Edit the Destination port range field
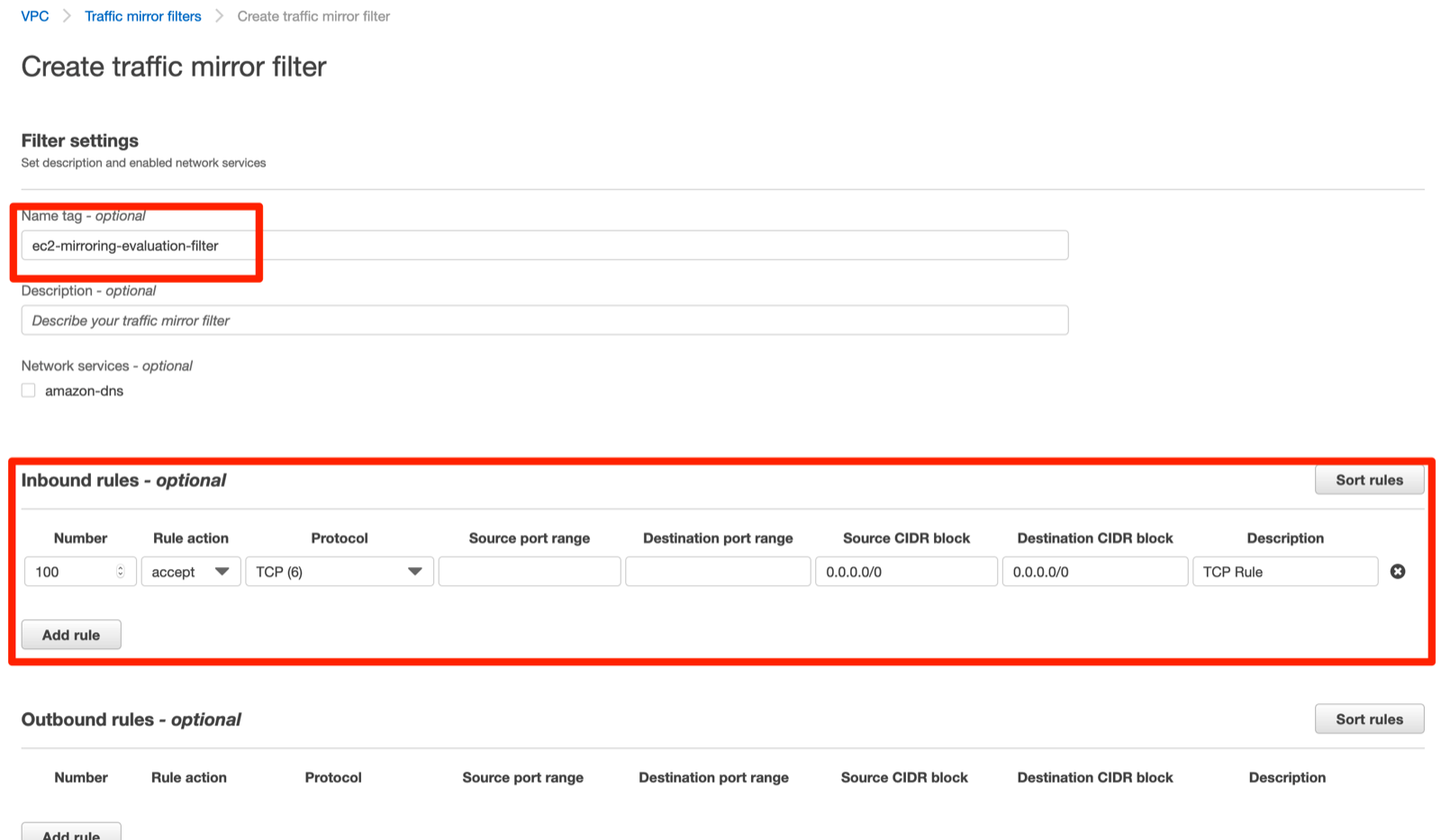This screenshot has width=1441, height=840. pos(717,571)
